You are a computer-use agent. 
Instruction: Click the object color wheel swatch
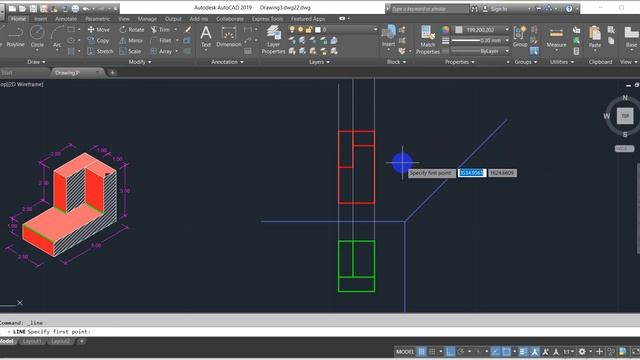click(x=445, y=29)
